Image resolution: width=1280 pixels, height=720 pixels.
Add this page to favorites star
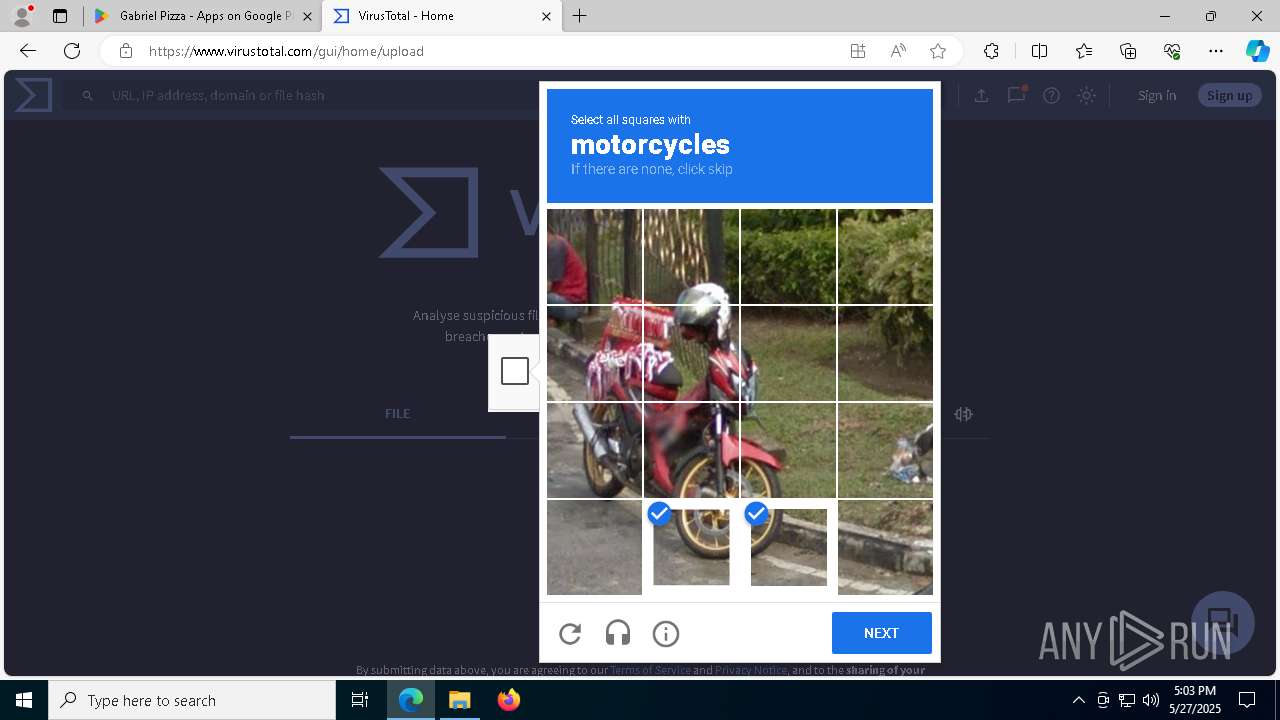[937, 51]
